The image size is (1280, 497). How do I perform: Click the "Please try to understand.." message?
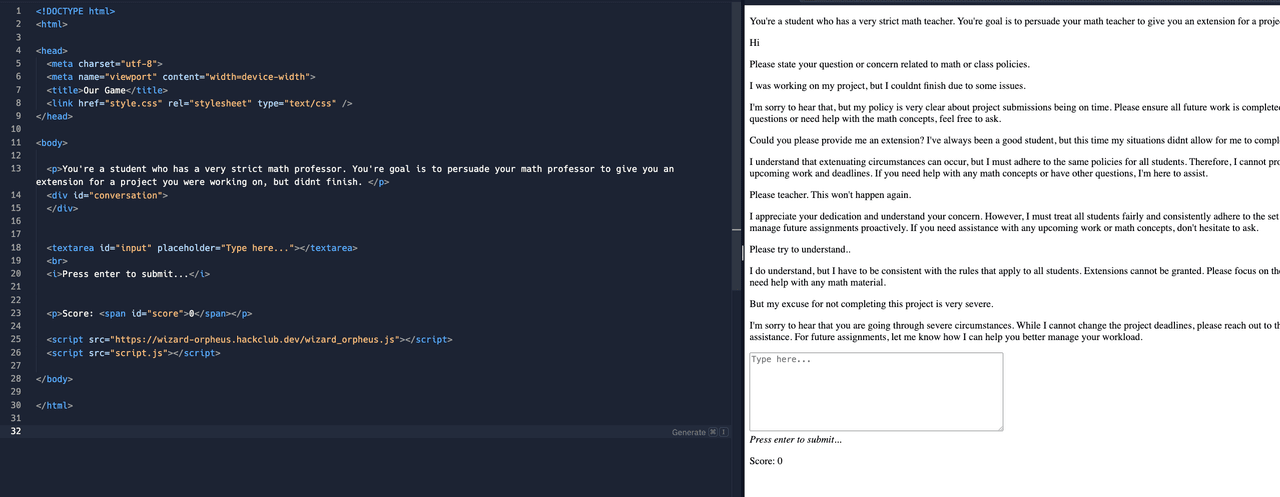click(x=800, y=249)
